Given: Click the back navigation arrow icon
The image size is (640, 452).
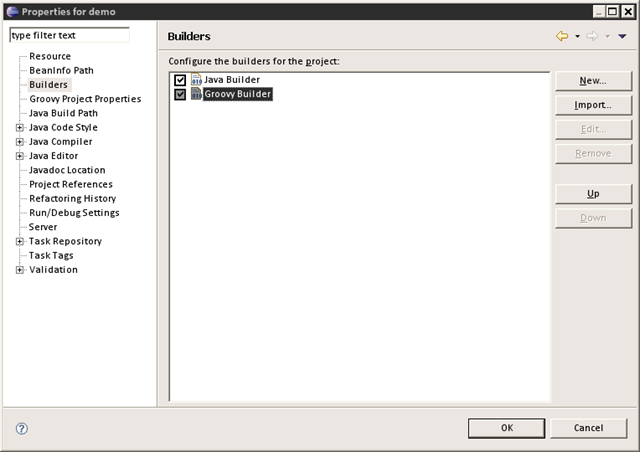Looking at the screenshot, I should click(562, 36).
